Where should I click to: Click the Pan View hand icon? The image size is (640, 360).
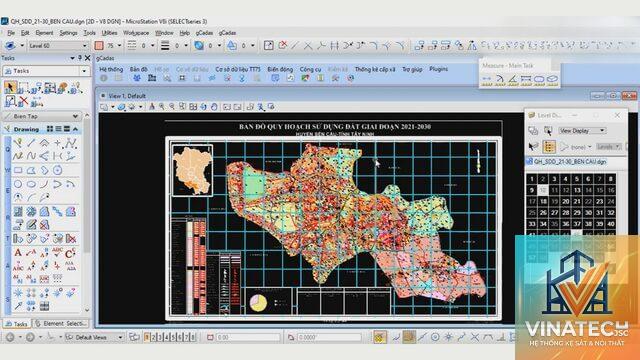click(214, 107)
